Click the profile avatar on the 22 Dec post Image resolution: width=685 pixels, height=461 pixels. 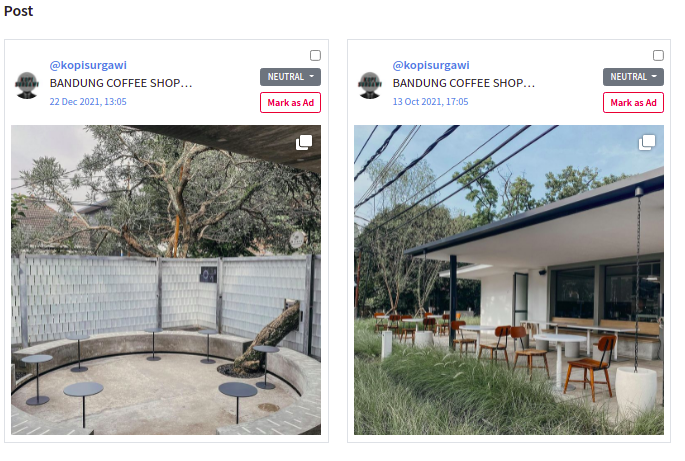coord(27,85)
